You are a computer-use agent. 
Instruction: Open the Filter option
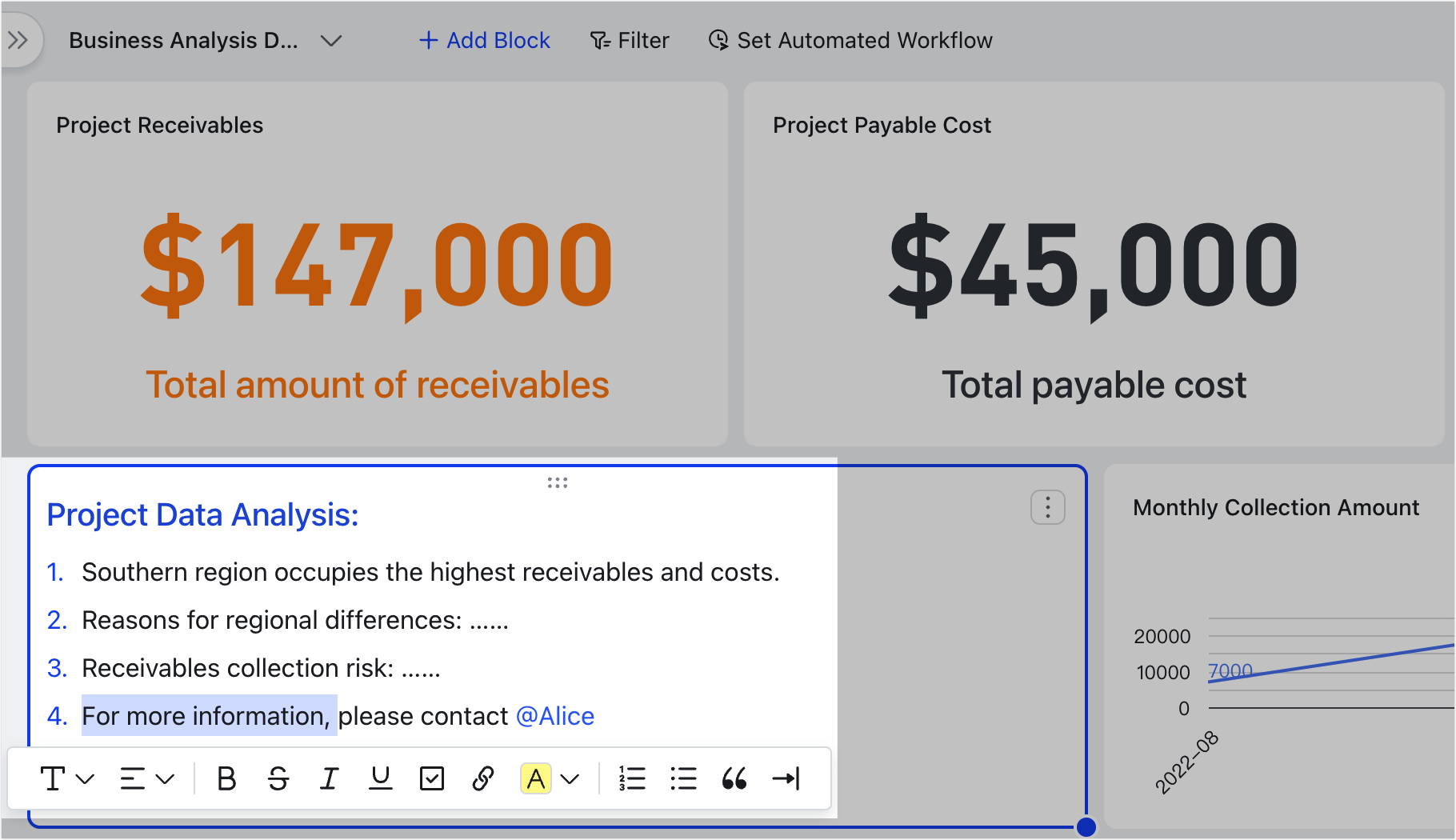tap(630, 40)
